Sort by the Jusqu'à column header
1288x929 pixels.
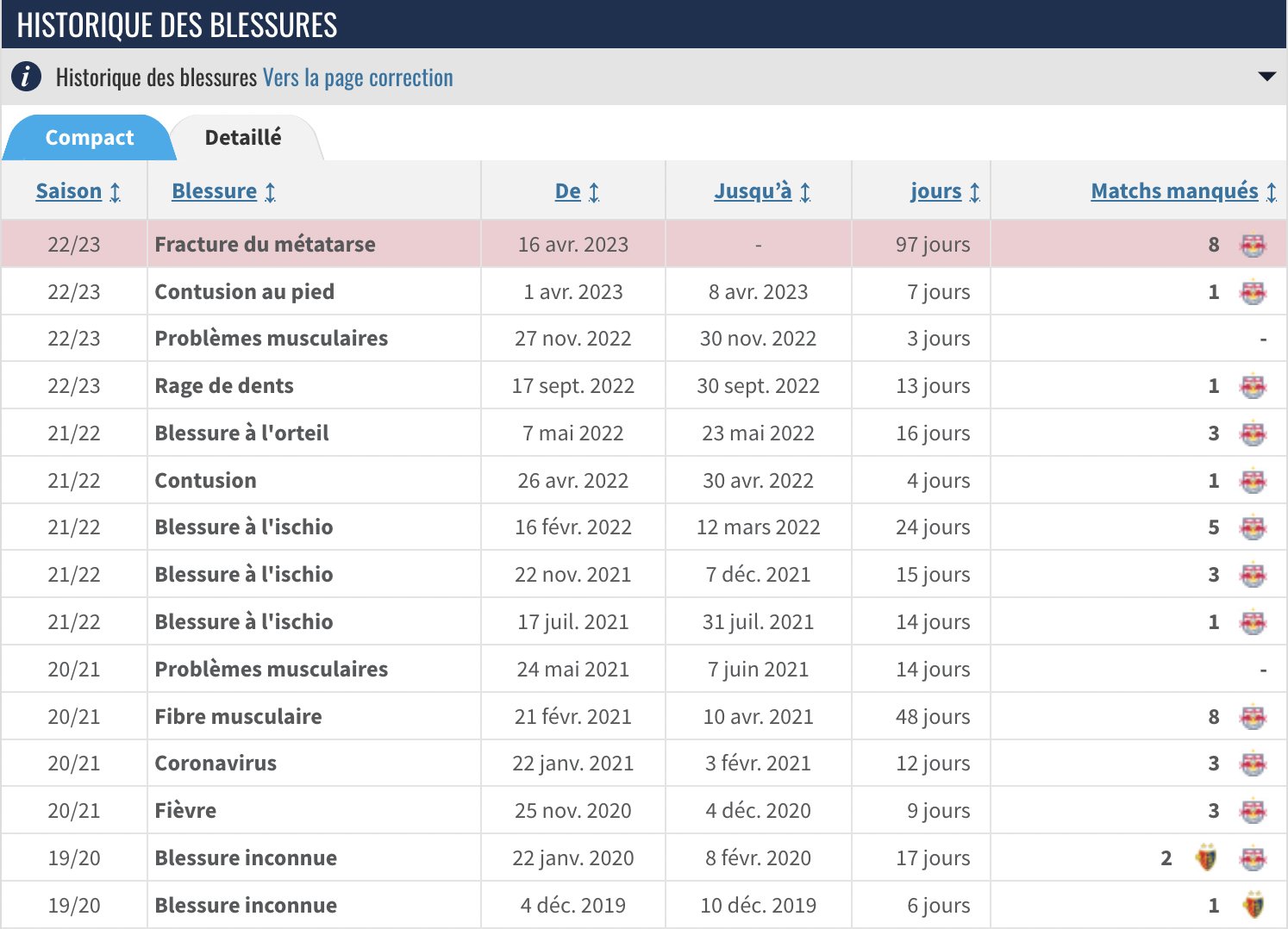click(753, 191)
